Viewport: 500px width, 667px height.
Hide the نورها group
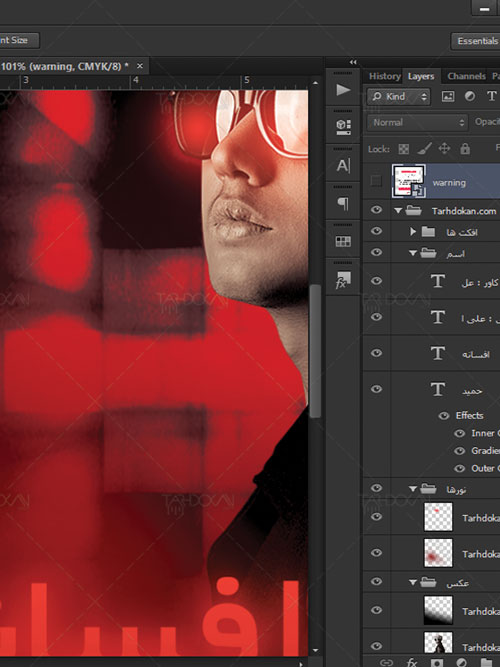click(376, 488)
